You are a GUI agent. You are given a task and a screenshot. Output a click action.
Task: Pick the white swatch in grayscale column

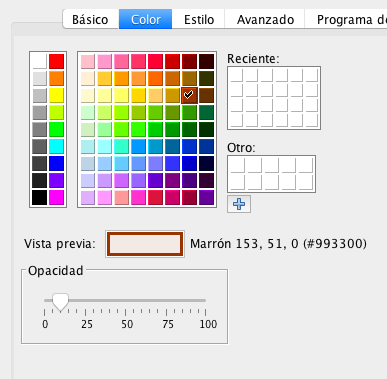click(39, 61)
